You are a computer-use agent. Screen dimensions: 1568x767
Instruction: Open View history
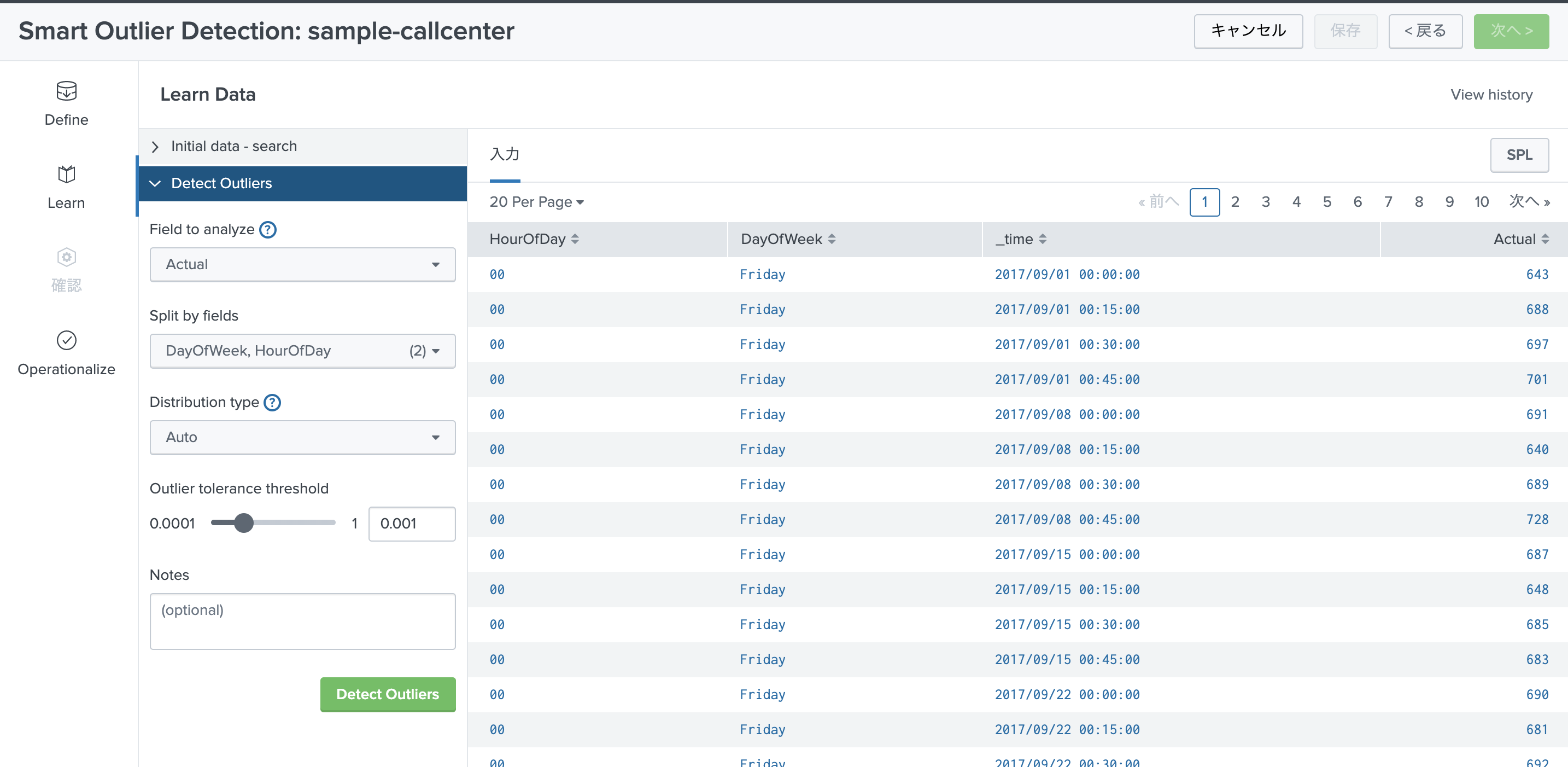click(1491, 95)
